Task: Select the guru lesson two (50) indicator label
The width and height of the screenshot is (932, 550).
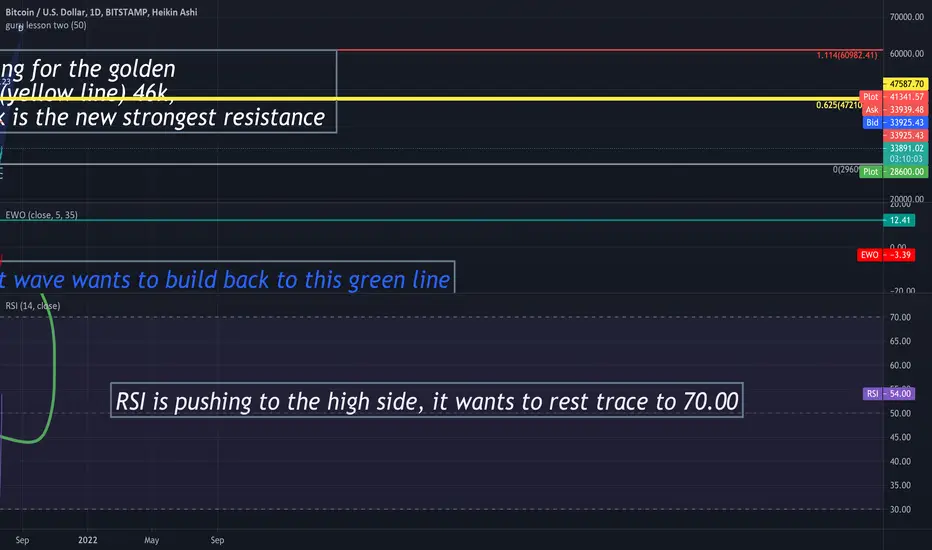Action: 46,25
